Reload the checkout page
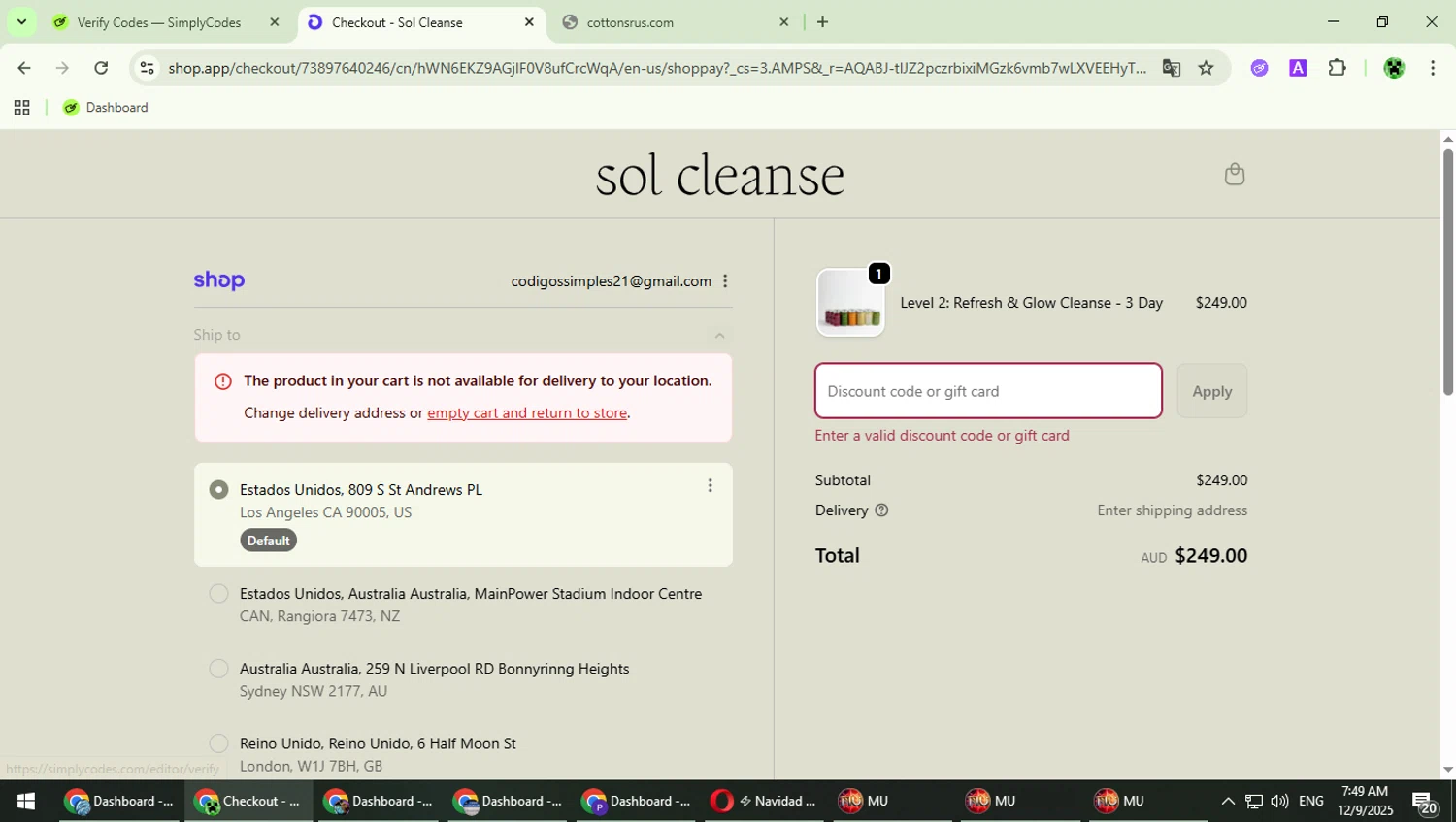Viewport: 1456px width, 822px height. pyautogui.click(x=101, y=68)
